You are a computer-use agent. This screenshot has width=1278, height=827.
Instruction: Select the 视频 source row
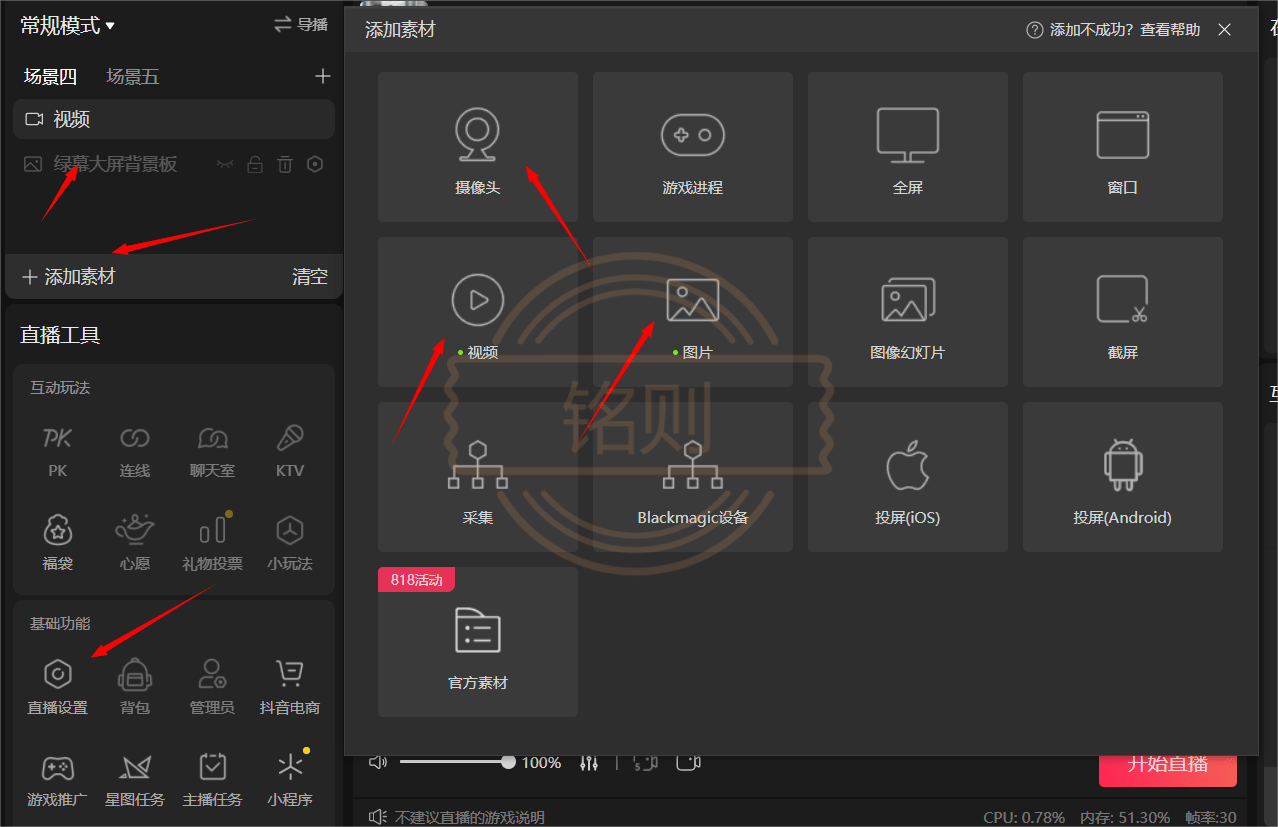point(174,119)
